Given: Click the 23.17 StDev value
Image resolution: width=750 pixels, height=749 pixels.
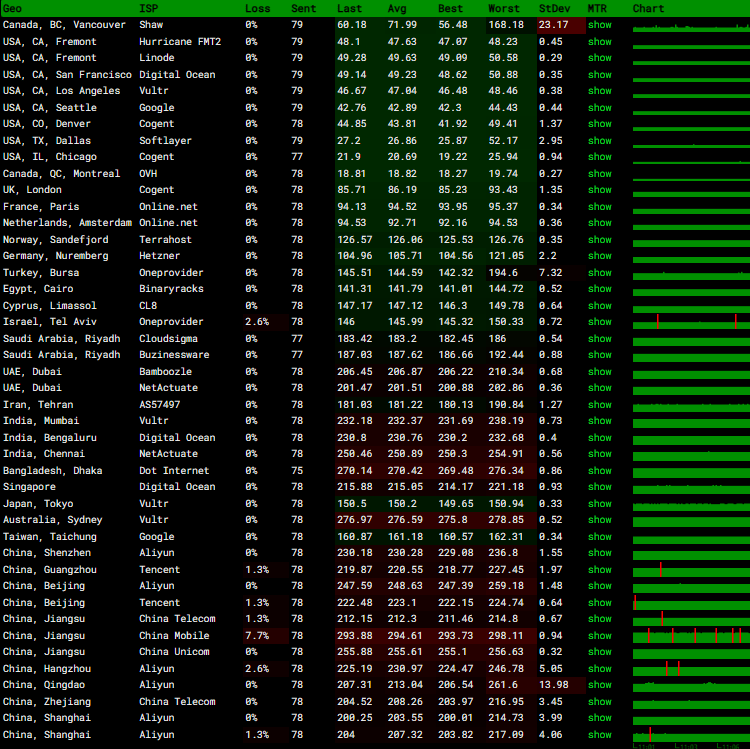Looking at the screenshot, I should [554, 25].
